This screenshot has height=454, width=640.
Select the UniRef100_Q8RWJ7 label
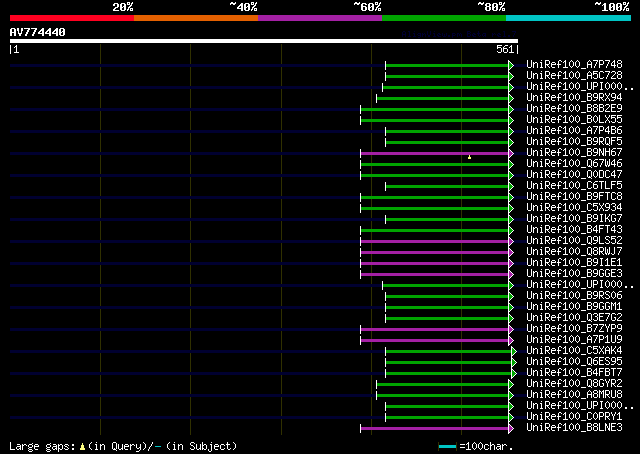pyautogui.click(x=574, y=252)
